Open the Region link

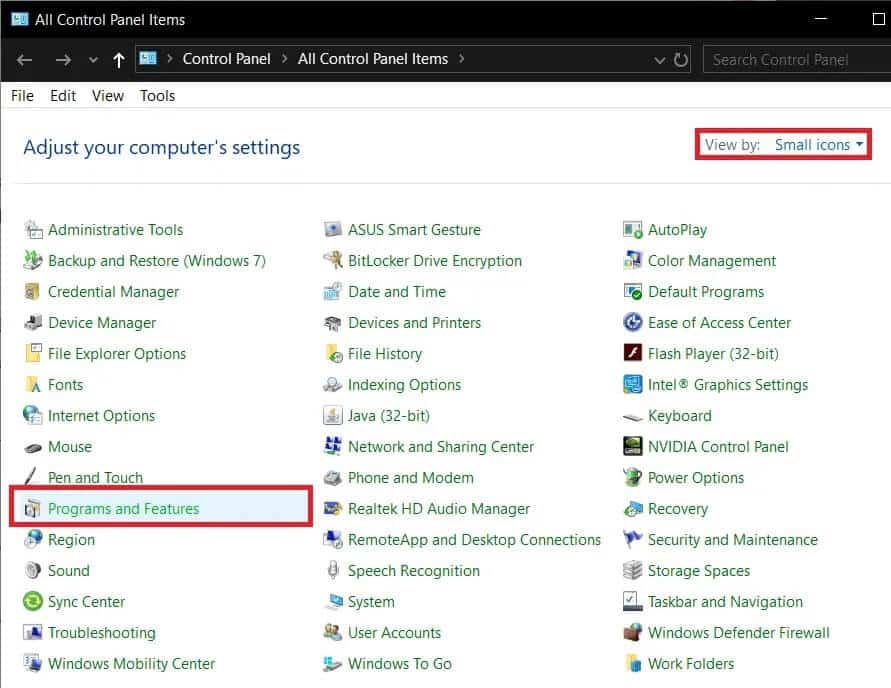tap(72, 540)
